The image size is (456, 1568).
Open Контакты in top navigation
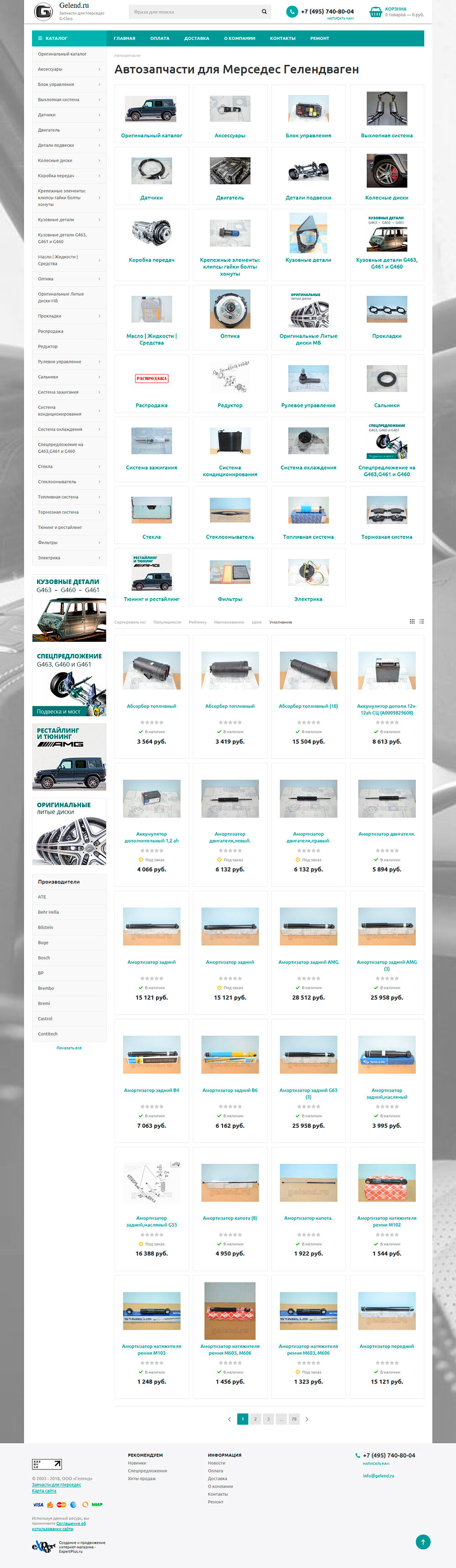283,38
